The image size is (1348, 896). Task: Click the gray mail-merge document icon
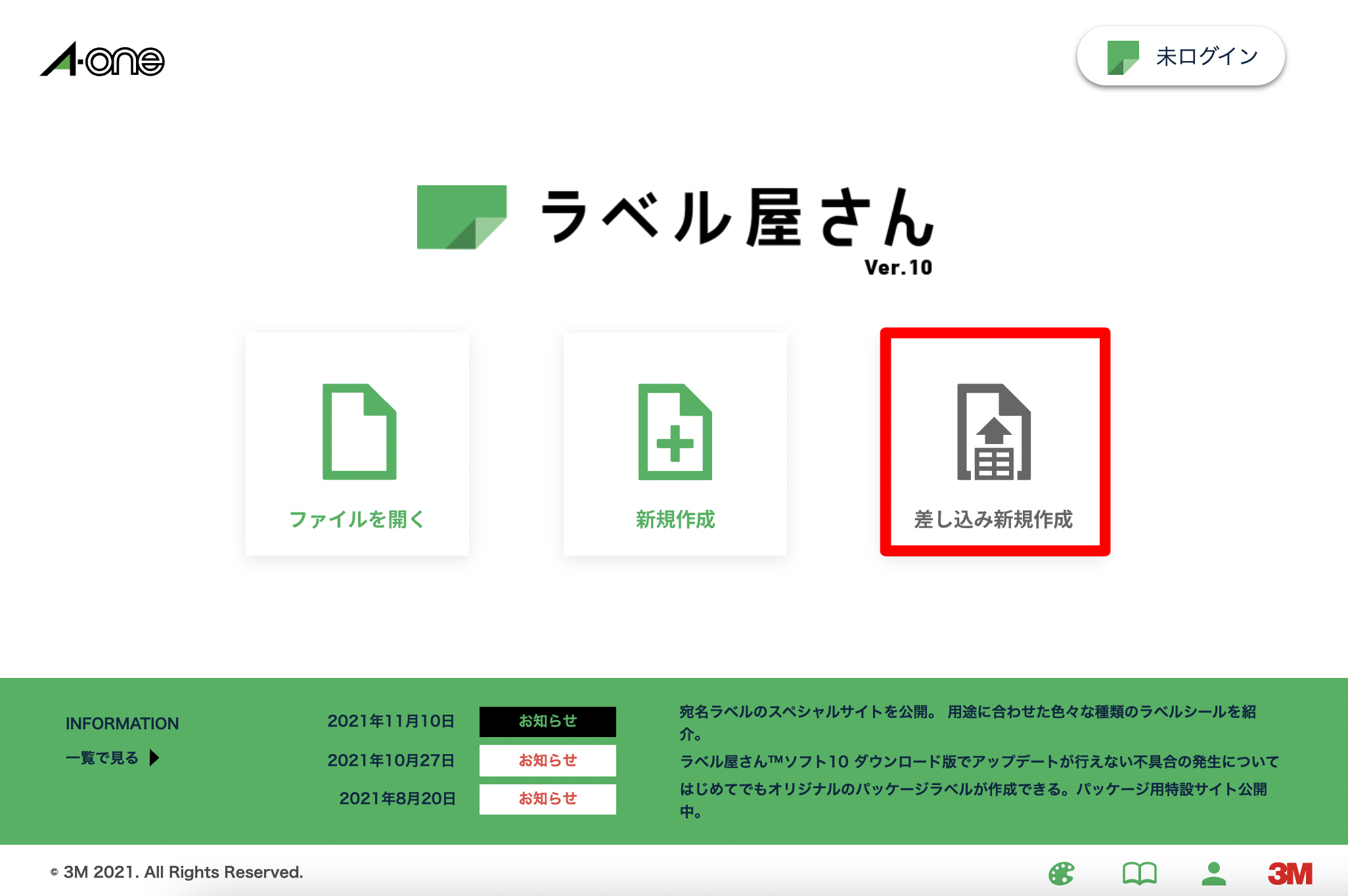coord(994,432)
